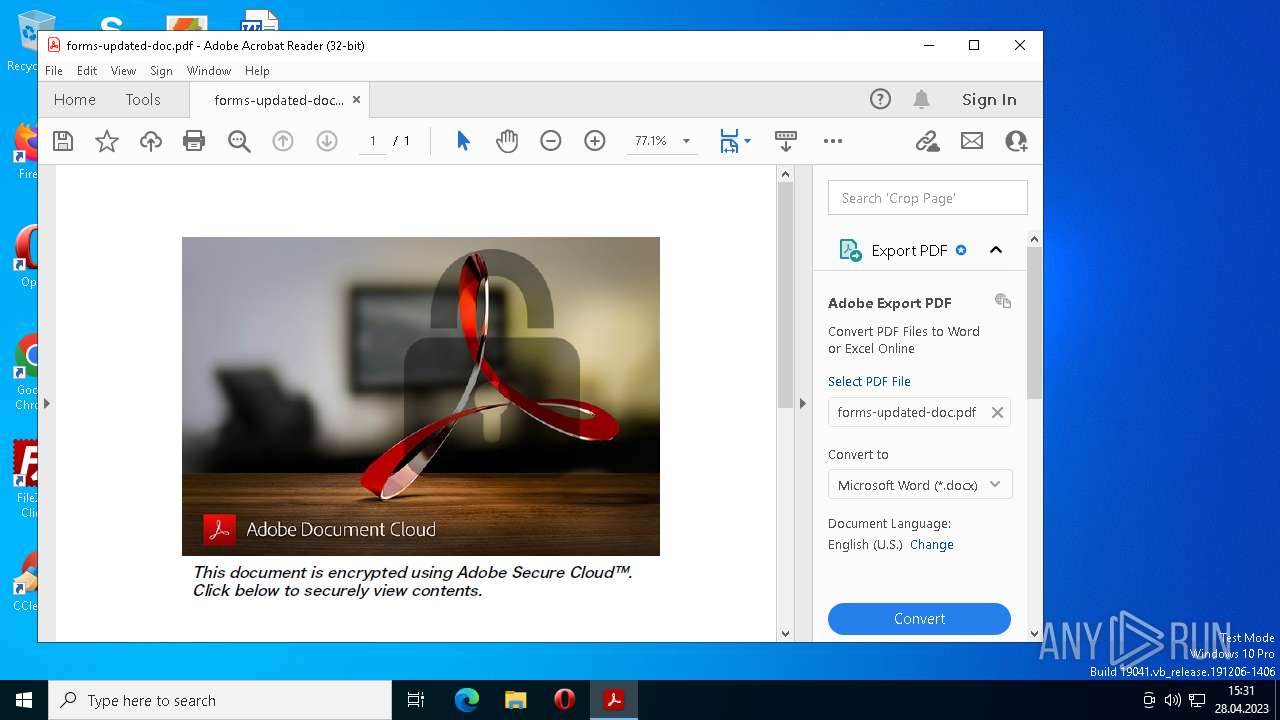Collapse the Export PDF section
Screen dimensions: 1280x720
point(996,250)
